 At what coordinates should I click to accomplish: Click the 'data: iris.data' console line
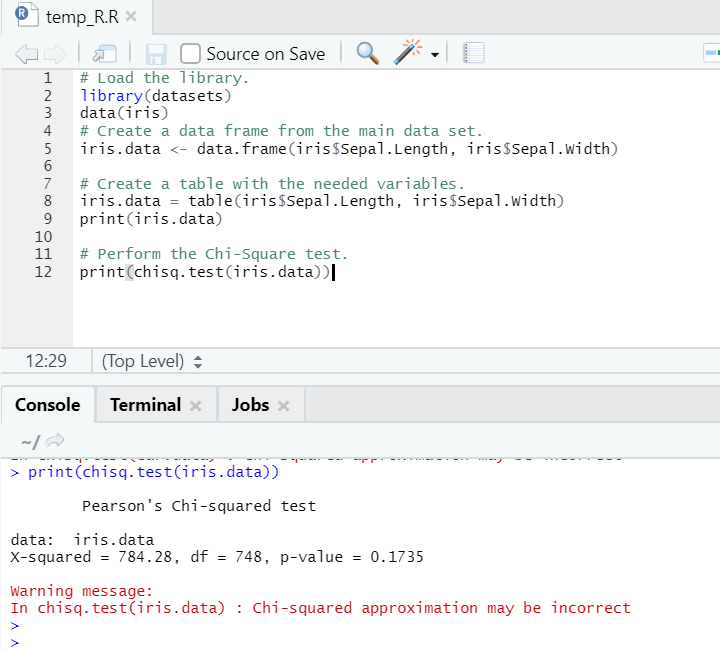point(82,540)
